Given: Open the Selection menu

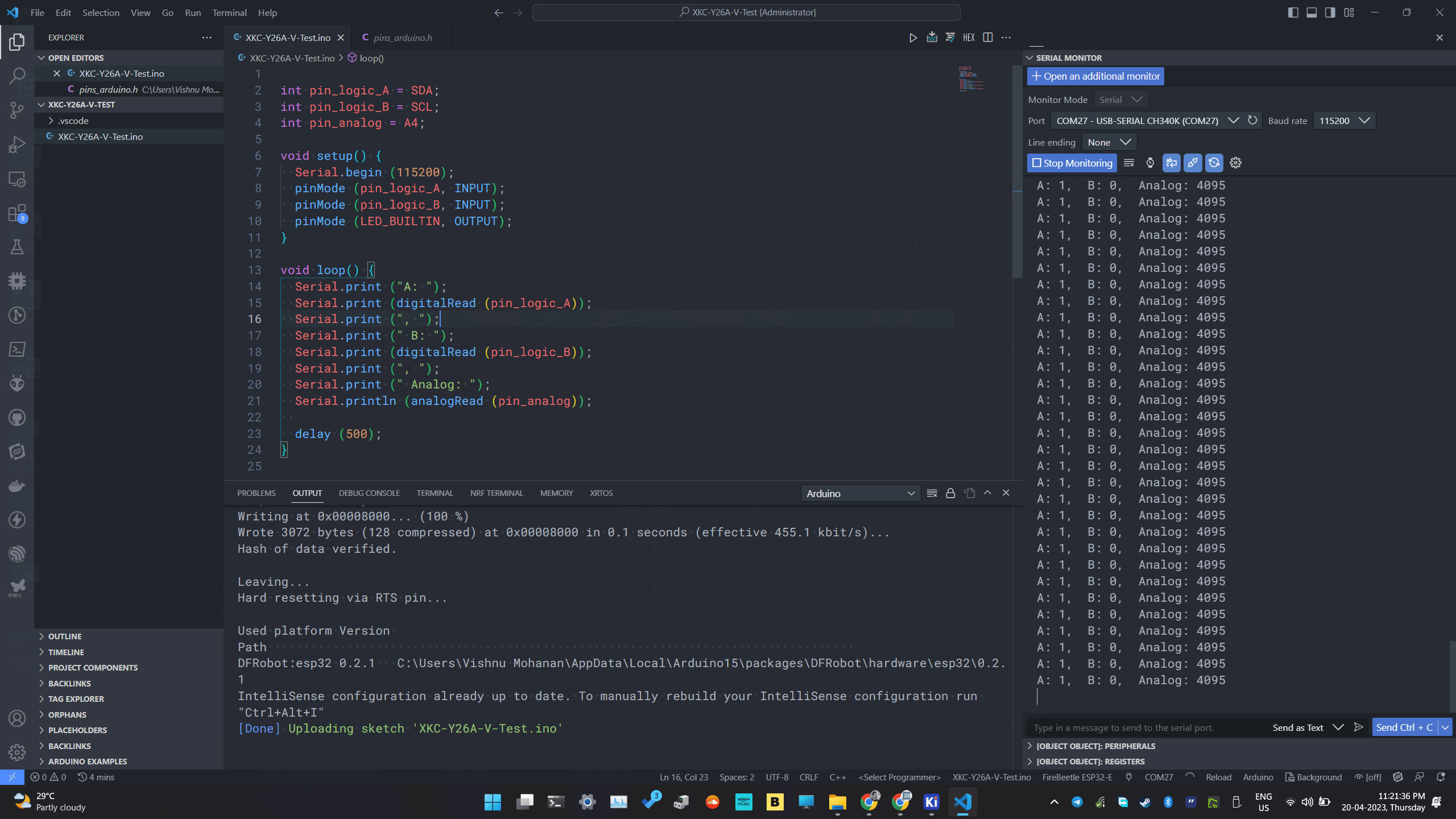Looking at the screenshot, I should coord(101,13).
